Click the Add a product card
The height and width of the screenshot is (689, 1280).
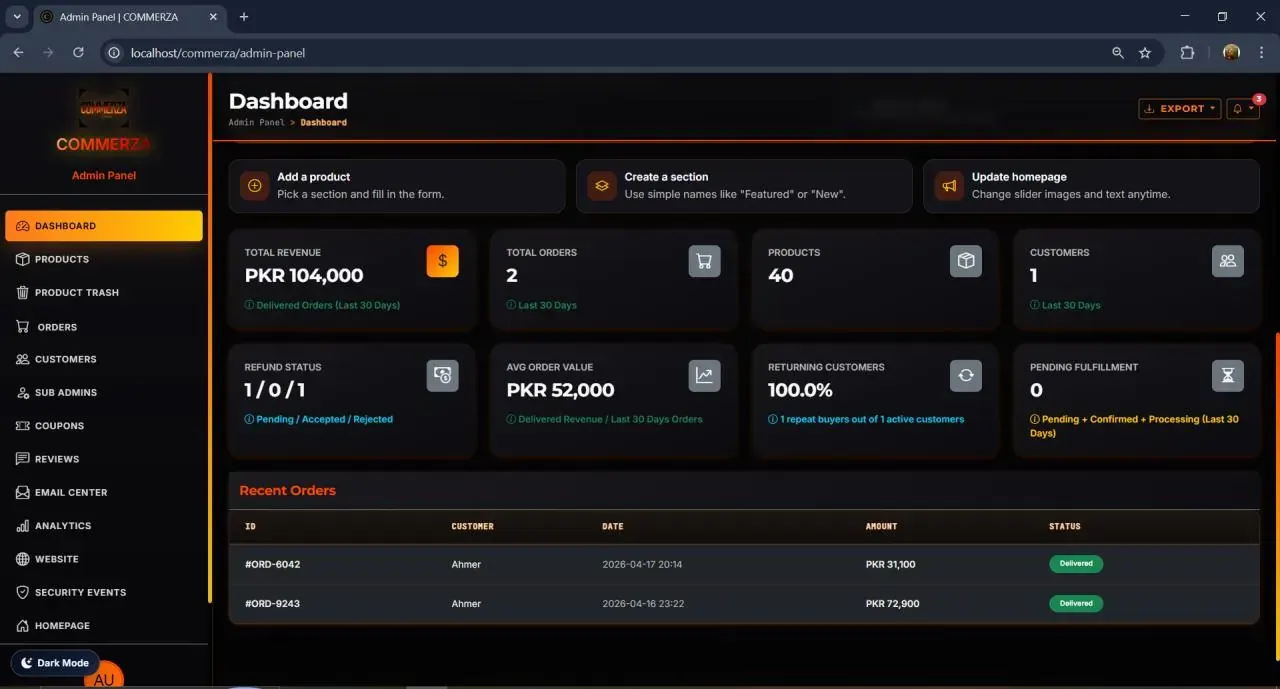(397, 186)
